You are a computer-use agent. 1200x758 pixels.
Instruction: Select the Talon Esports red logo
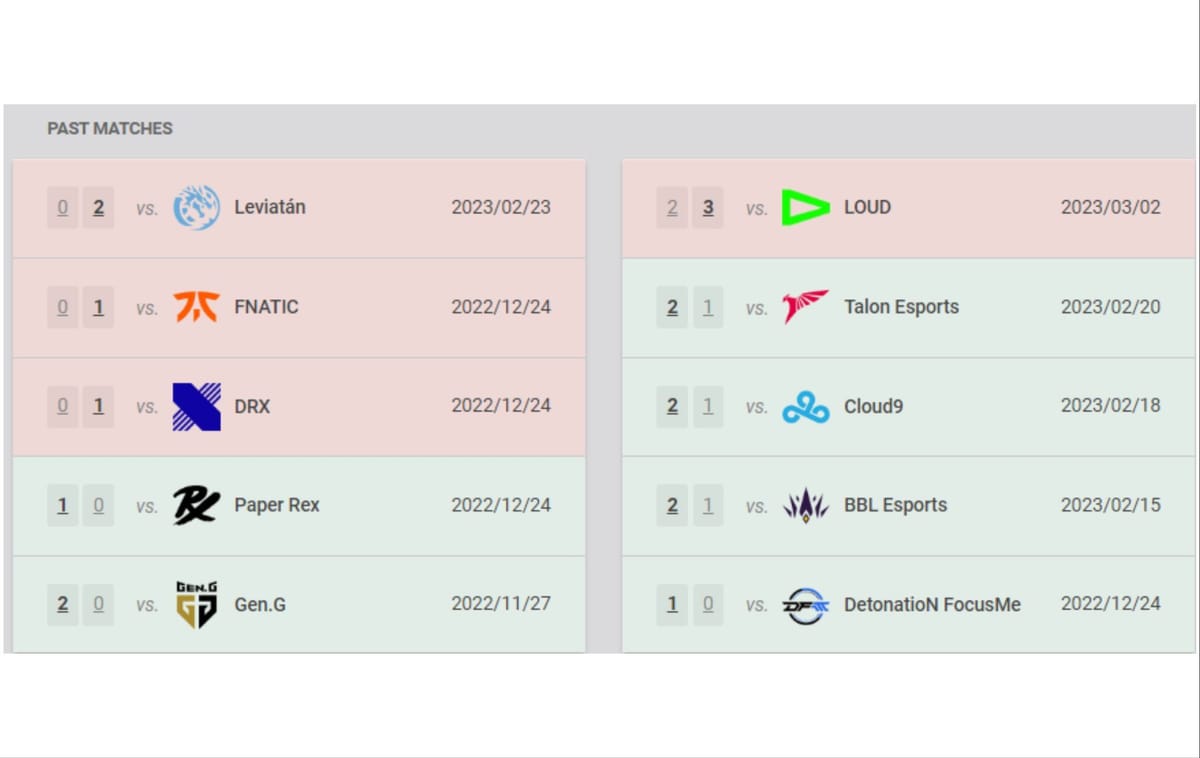click(805, 307)
